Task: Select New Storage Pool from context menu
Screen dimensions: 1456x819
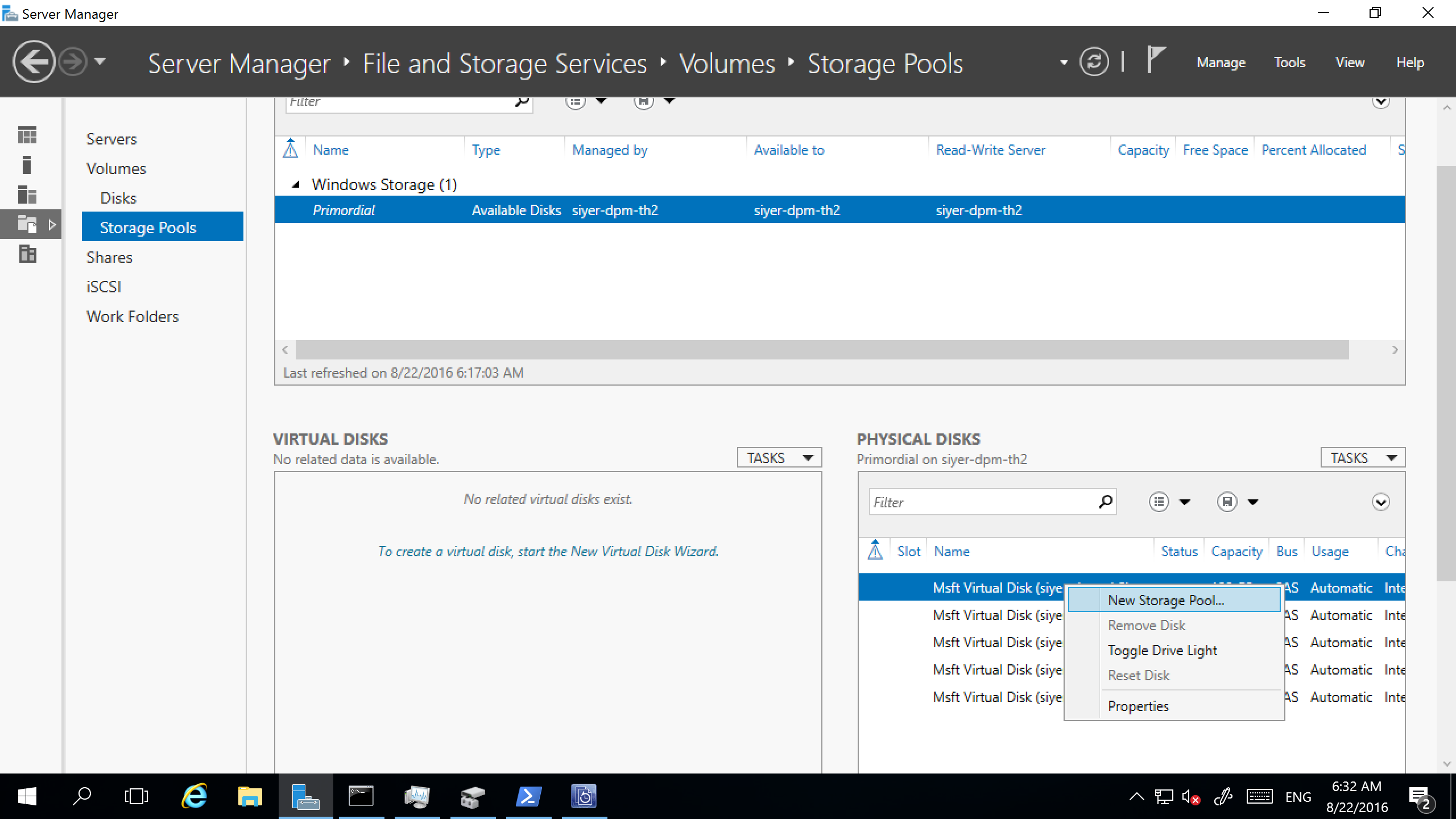Action: click(x=1167, y=599)
